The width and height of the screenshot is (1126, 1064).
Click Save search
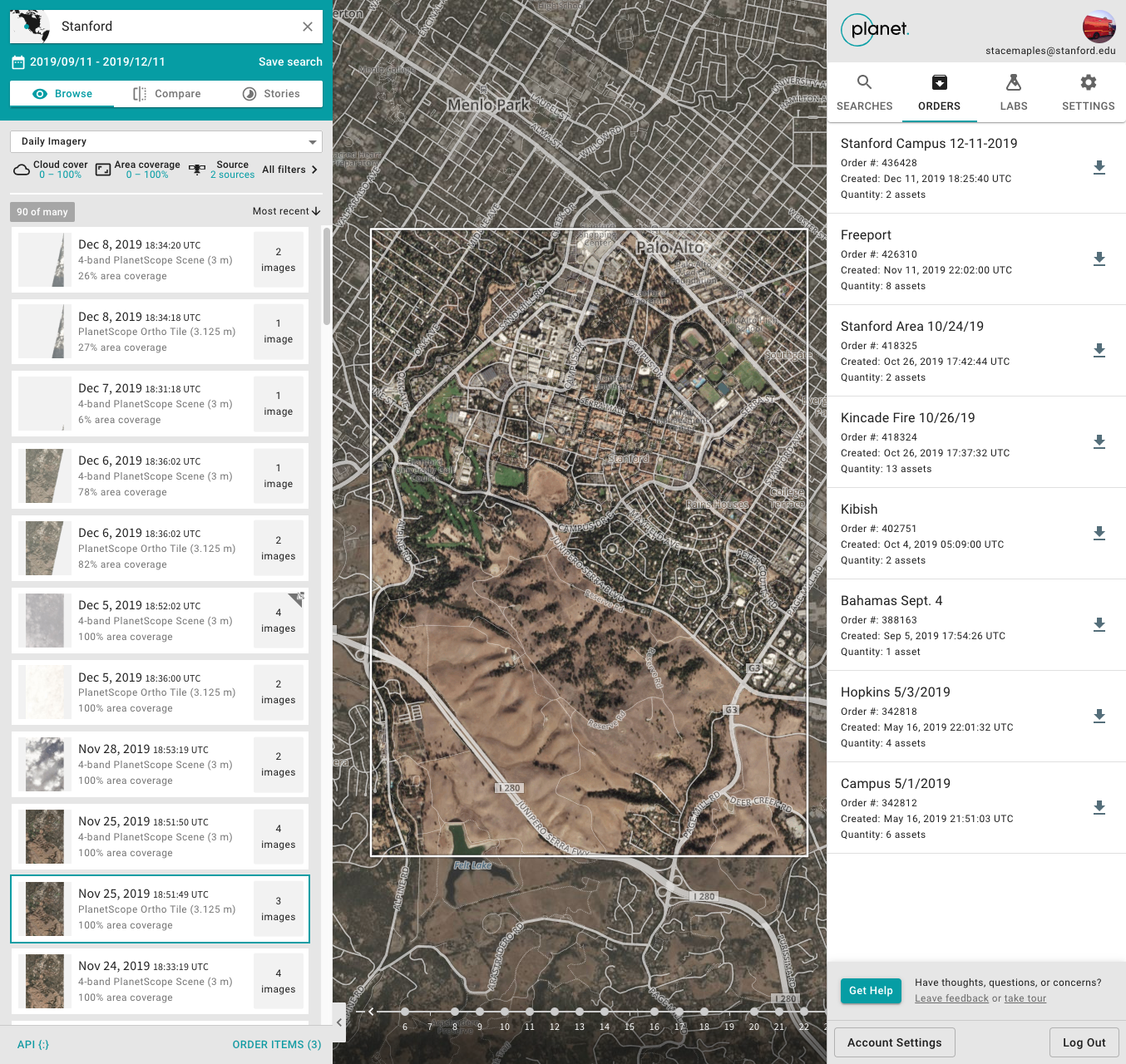pos(290,62)
